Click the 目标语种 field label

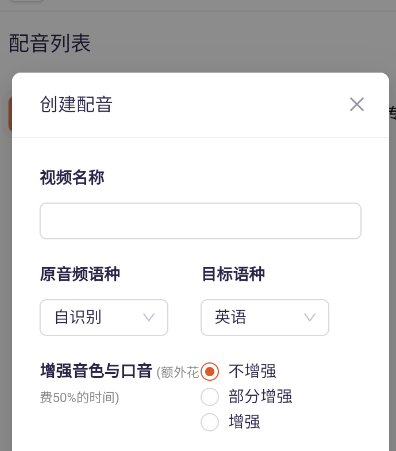tap(233, 274)
